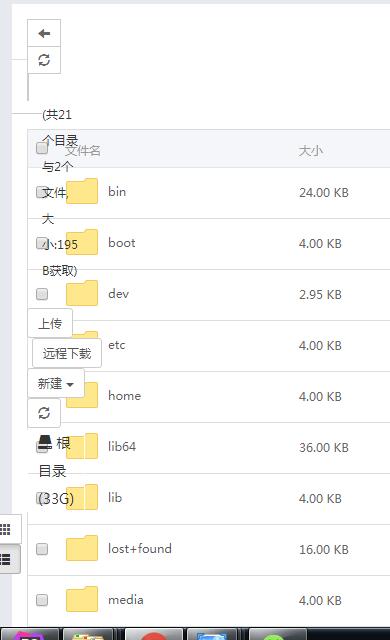Click the back arrow button
The height and width of the screenshot is (640, 390).
pyautogui.click(x=44, y=33)
